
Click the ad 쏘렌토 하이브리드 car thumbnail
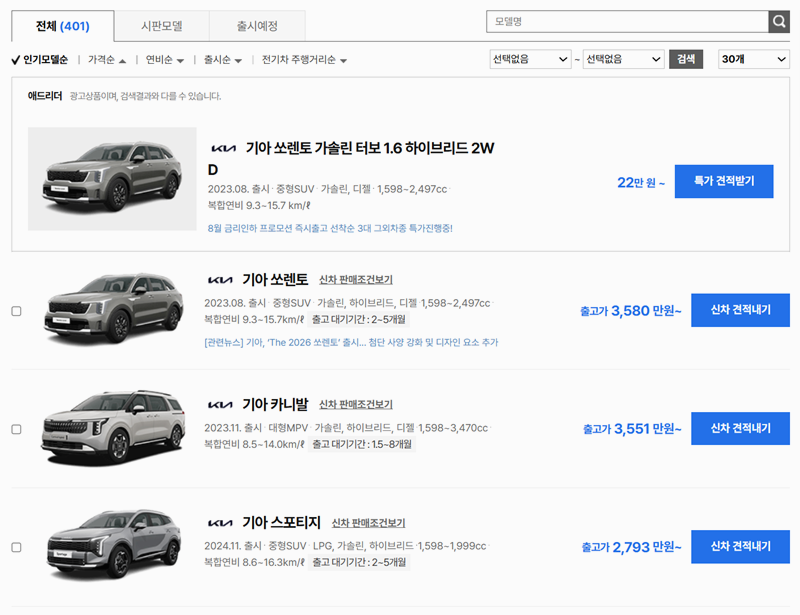point(112,179)
